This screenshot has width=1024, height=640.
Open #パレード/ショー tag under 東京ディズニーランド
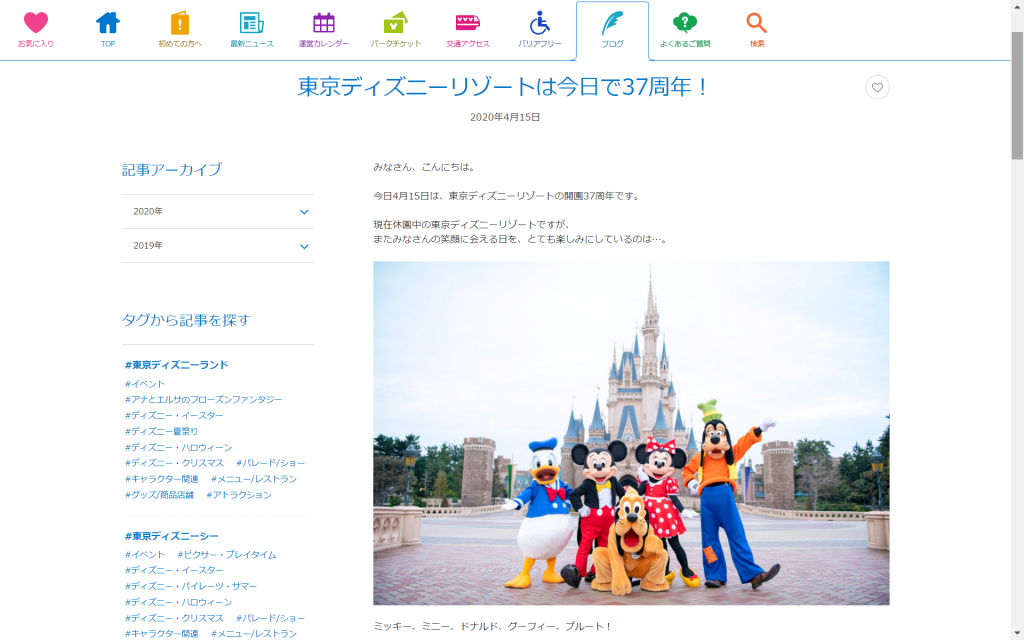point(270,463)
